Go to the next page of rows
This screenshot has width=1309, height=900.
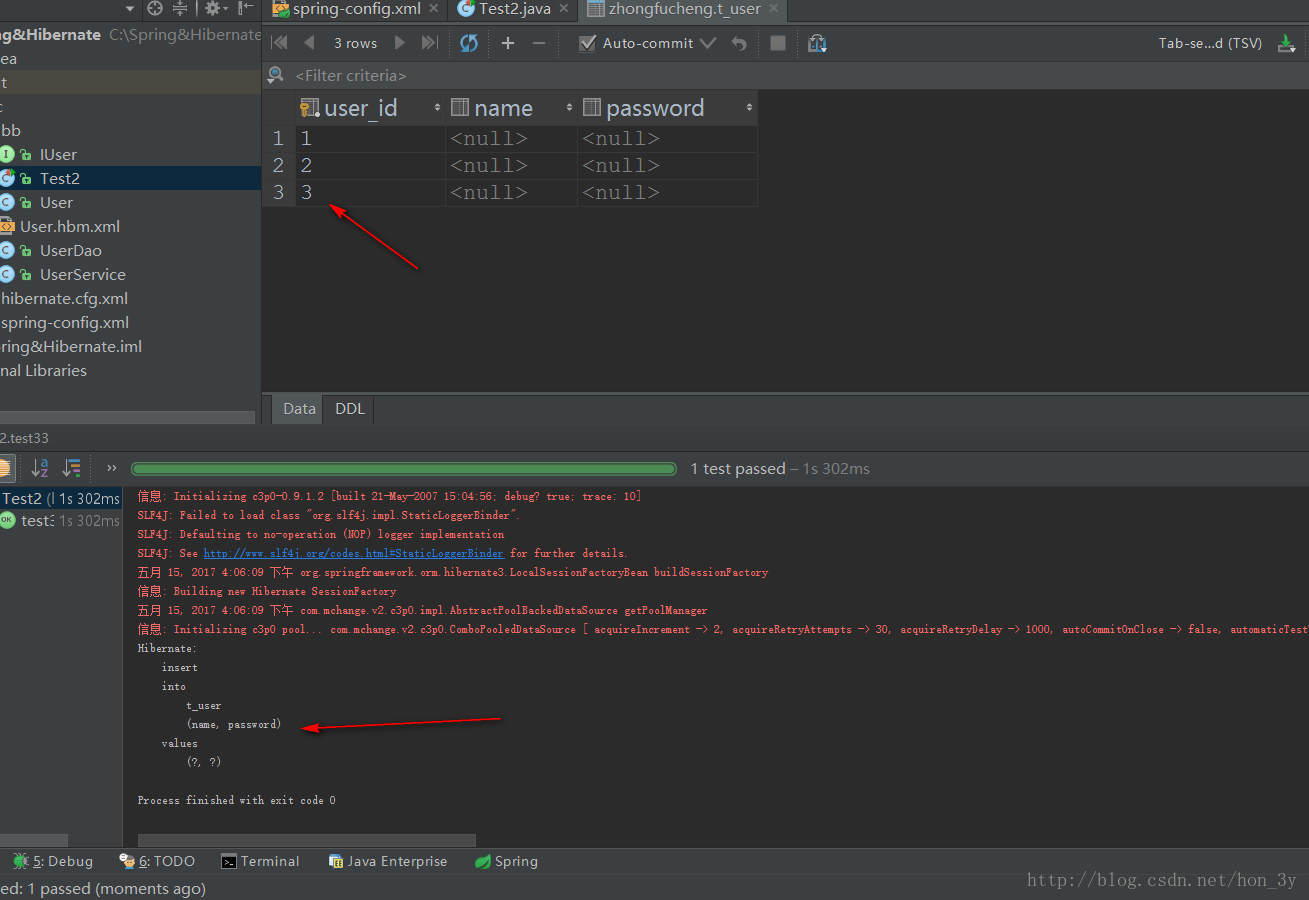tap(400, 43)
